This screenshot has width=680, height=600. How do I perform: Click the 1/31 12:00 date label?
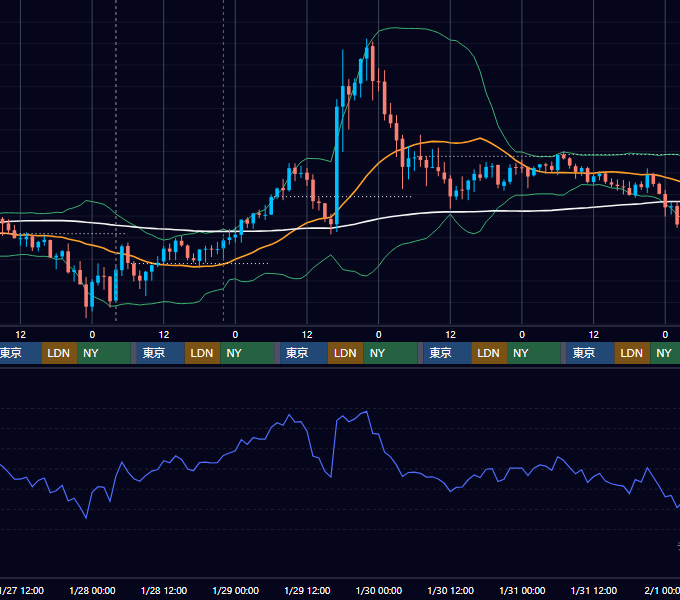coord(594,590)
